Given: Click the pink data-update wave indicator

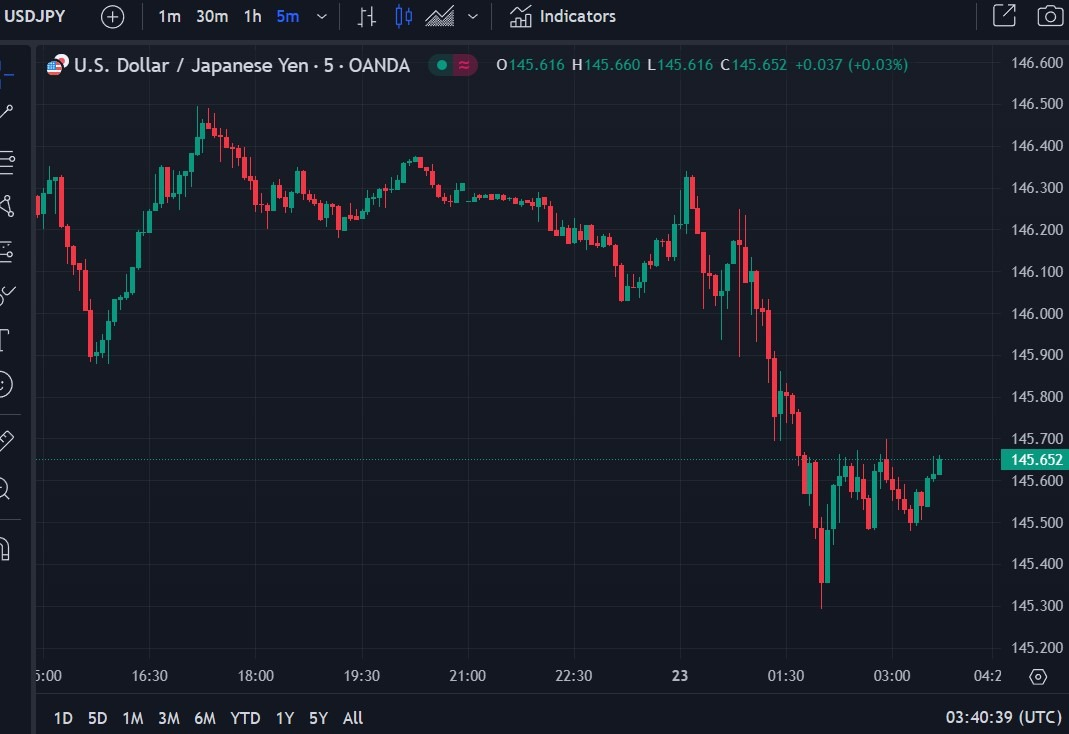Looking at the screenshot, I should click(464, 65).
